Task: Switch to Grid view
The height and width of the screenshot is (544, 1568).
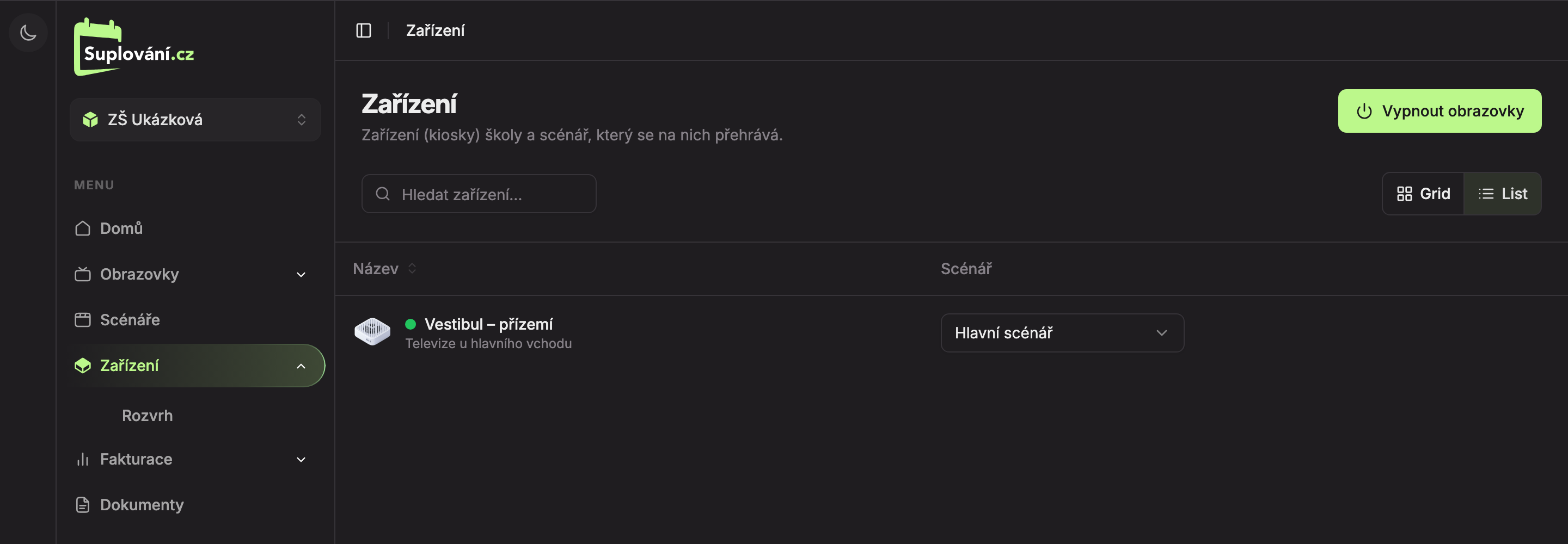Action: [1423, 194]
